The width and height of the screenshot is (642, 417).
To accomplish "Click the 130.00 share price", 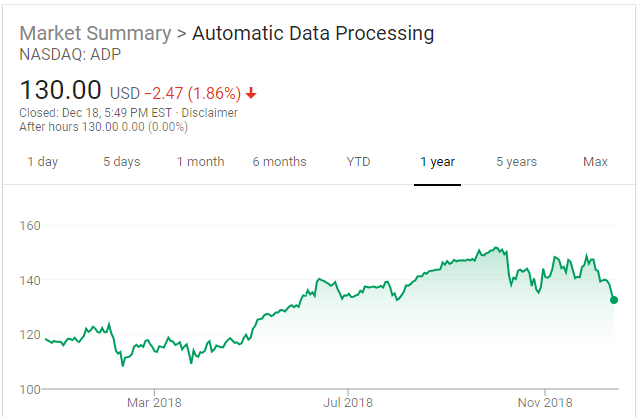I will pyautogui.click(x=61, y=91).
